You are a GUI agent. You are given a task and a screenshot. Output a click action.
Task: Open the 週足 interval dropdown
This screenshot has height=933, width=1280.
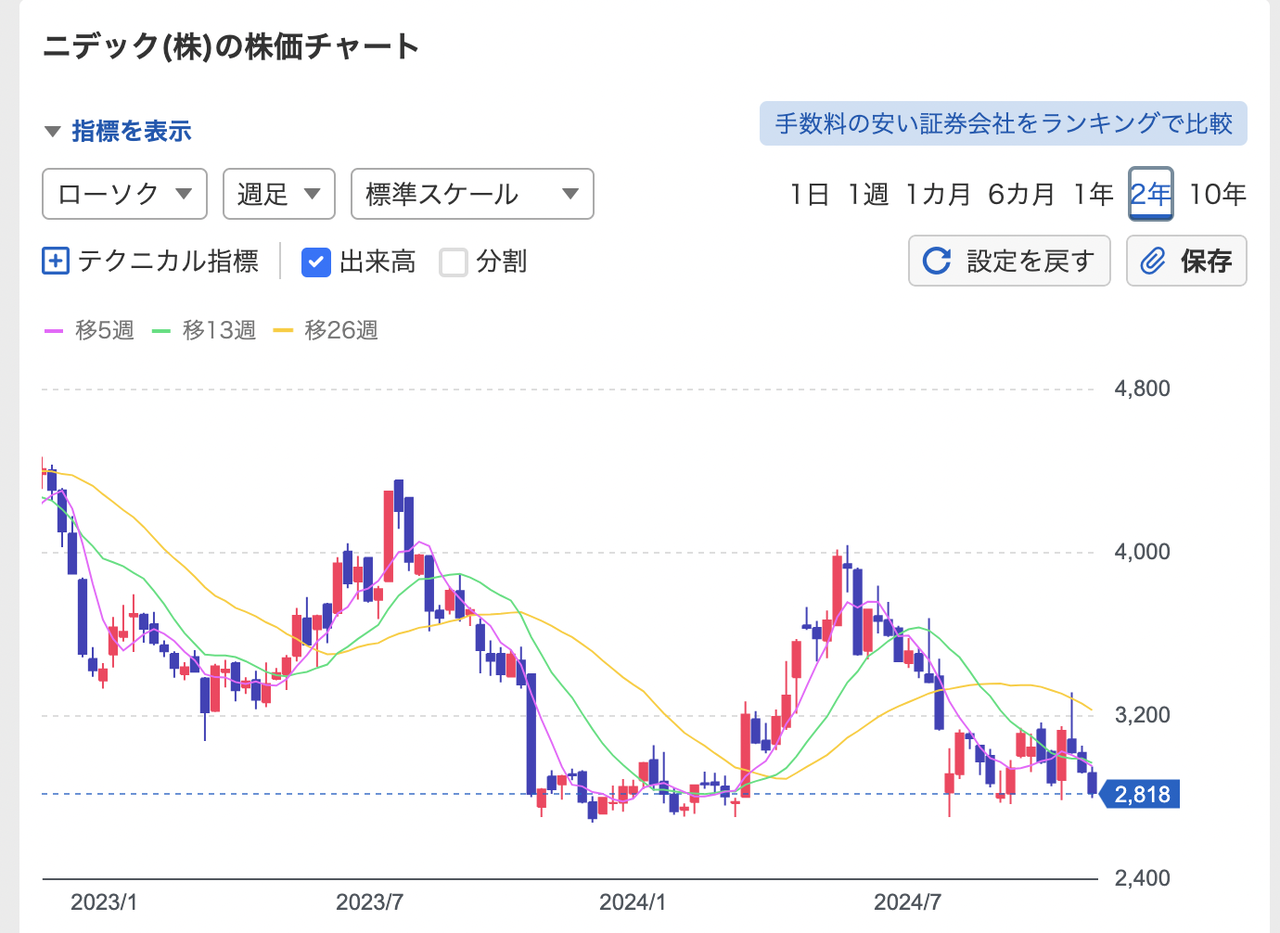click(279, 194)
